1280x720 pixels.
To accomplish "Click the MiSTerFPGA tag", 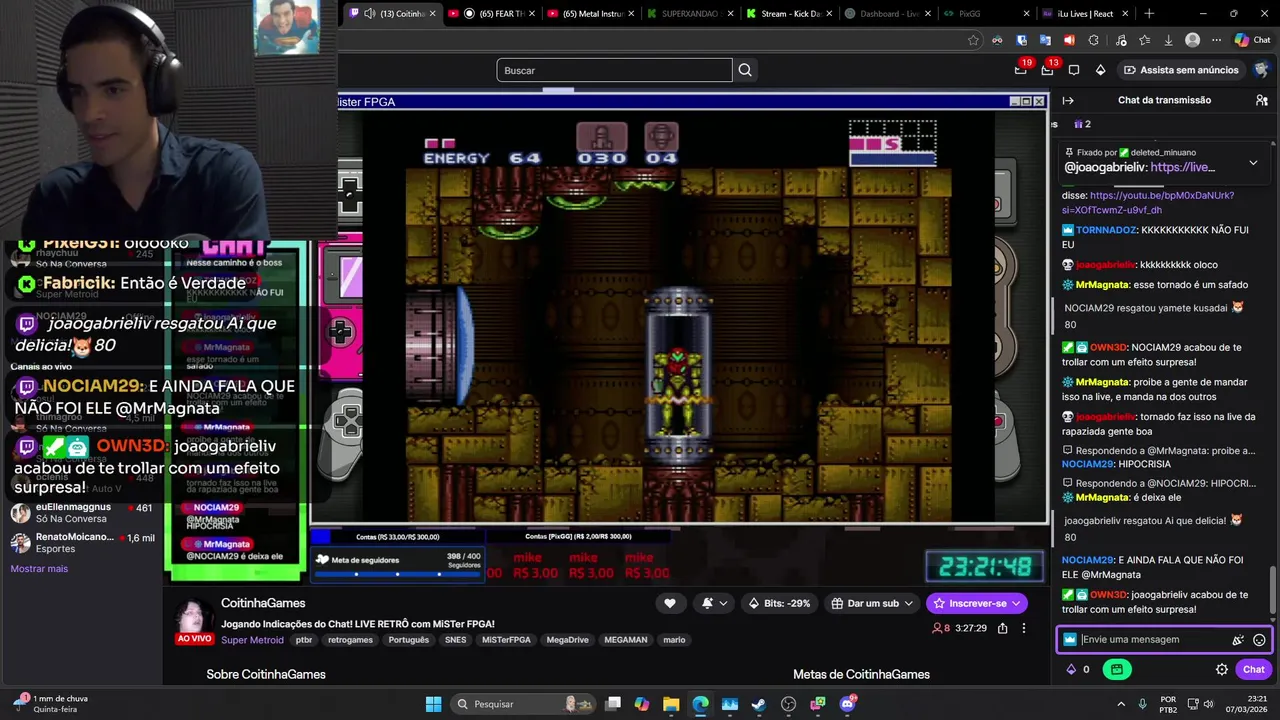I will [506, 640].
